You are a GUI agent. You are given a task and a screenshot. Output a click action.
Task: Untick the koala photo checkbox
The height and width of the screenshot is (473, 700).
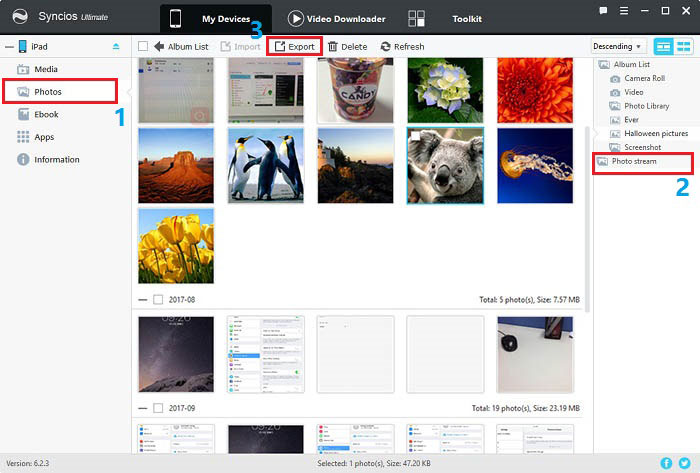415,136
